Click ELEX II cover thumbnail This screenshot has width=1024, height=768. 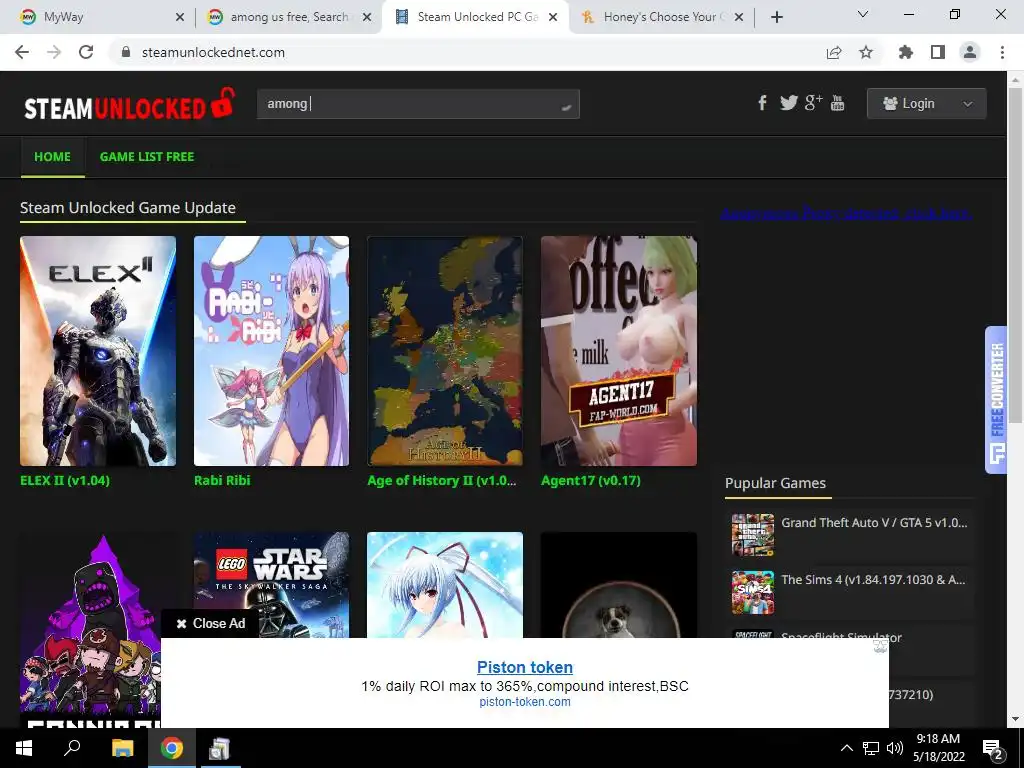(x=98, y=351)
